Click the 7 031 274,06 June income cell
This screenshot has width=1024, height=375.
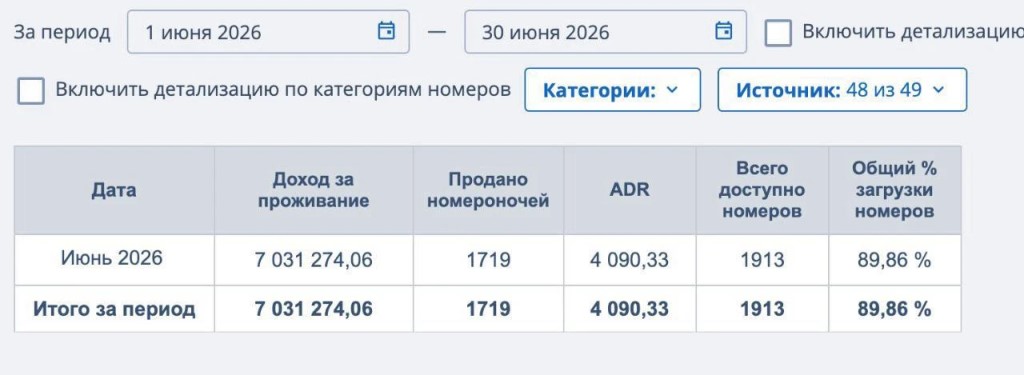pyautogui.click(x=313, y=260)
